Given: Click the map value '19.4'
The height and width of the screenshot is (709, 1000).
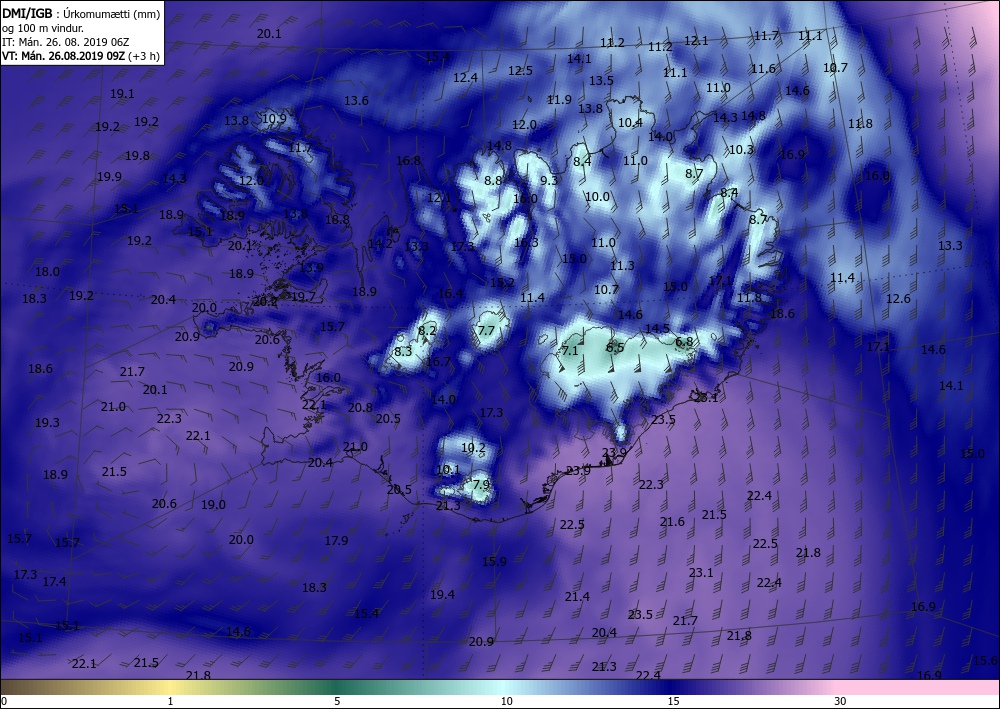Looking at the screenshot, I should 442,595.
